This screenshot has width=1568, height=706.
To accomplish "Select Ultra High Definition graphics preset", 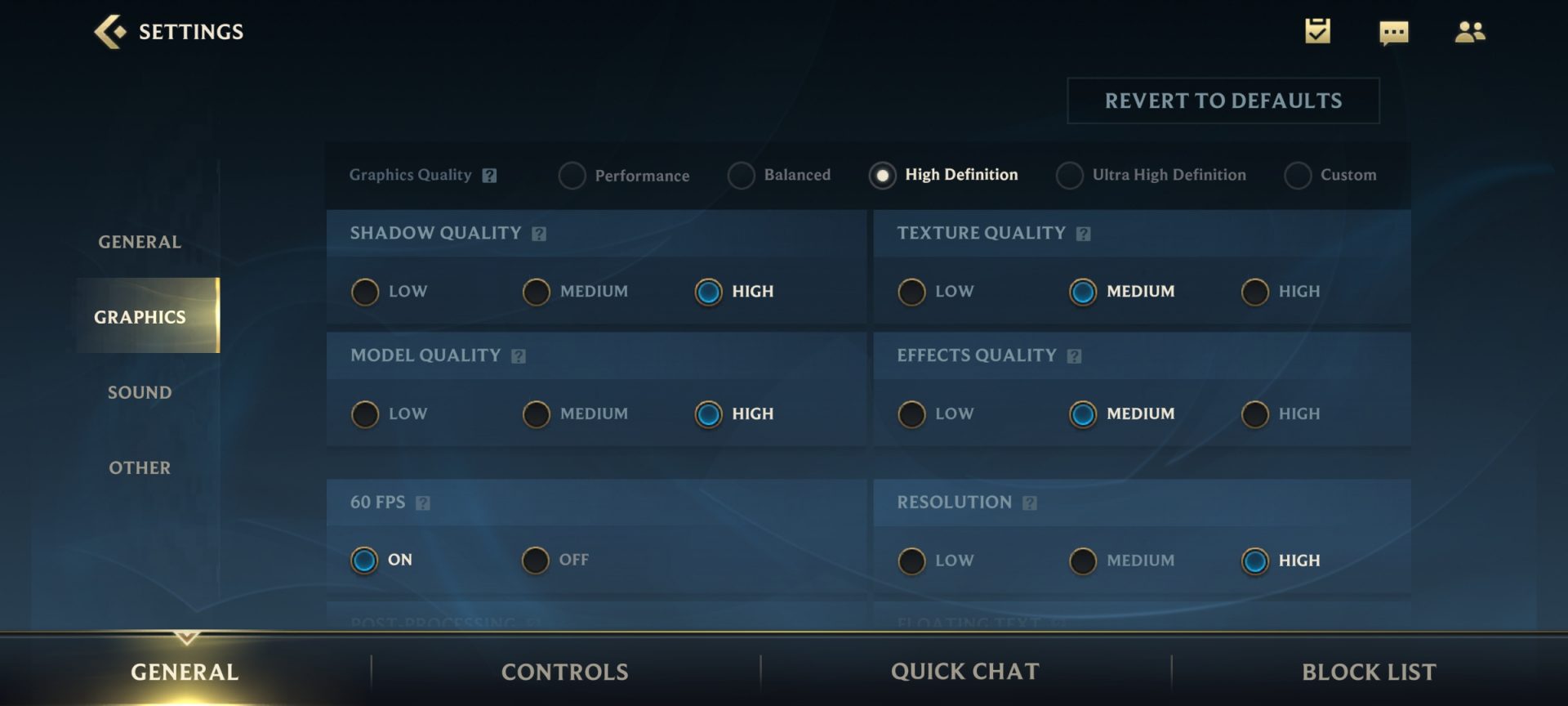I will pyautogui.click(x=1151, y=175).
